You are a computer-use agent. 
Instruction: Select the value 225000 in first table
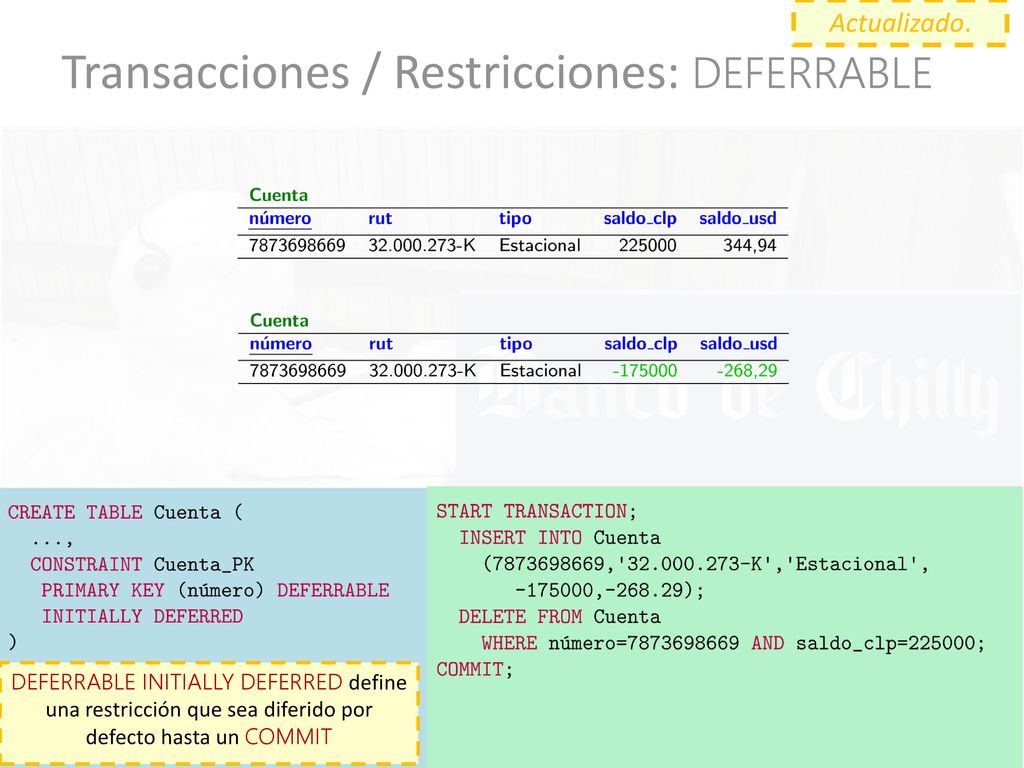pos(647,246)
